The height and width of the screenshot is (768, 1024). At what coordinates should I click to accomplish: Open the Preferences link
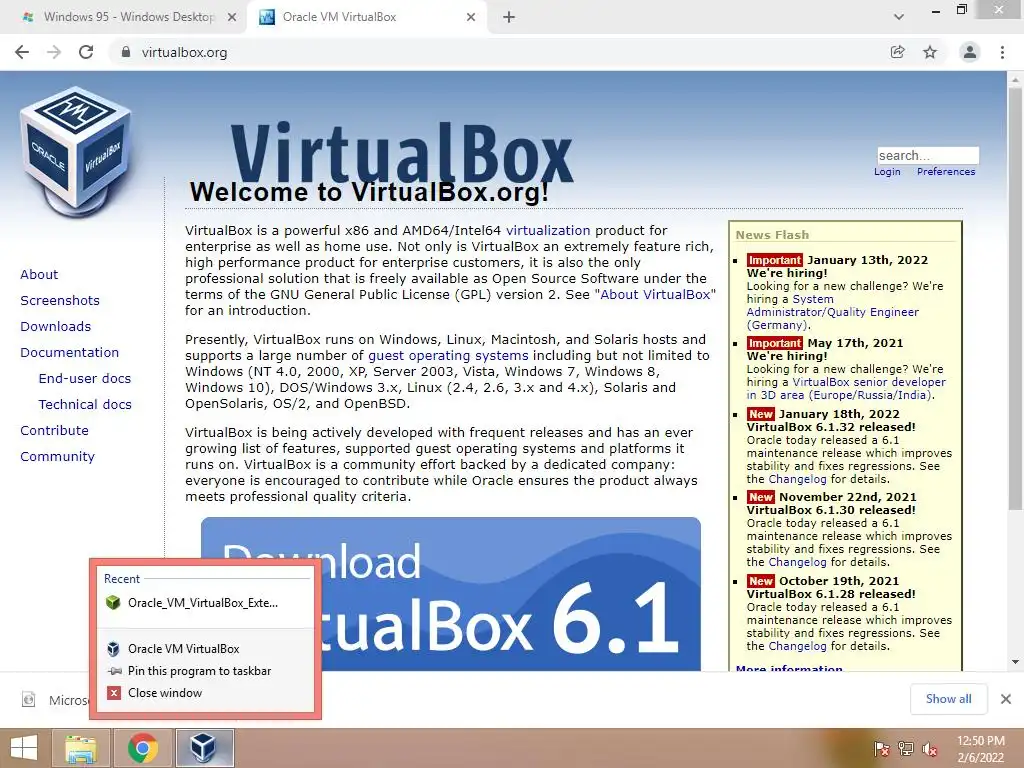(x=946, y=172)
